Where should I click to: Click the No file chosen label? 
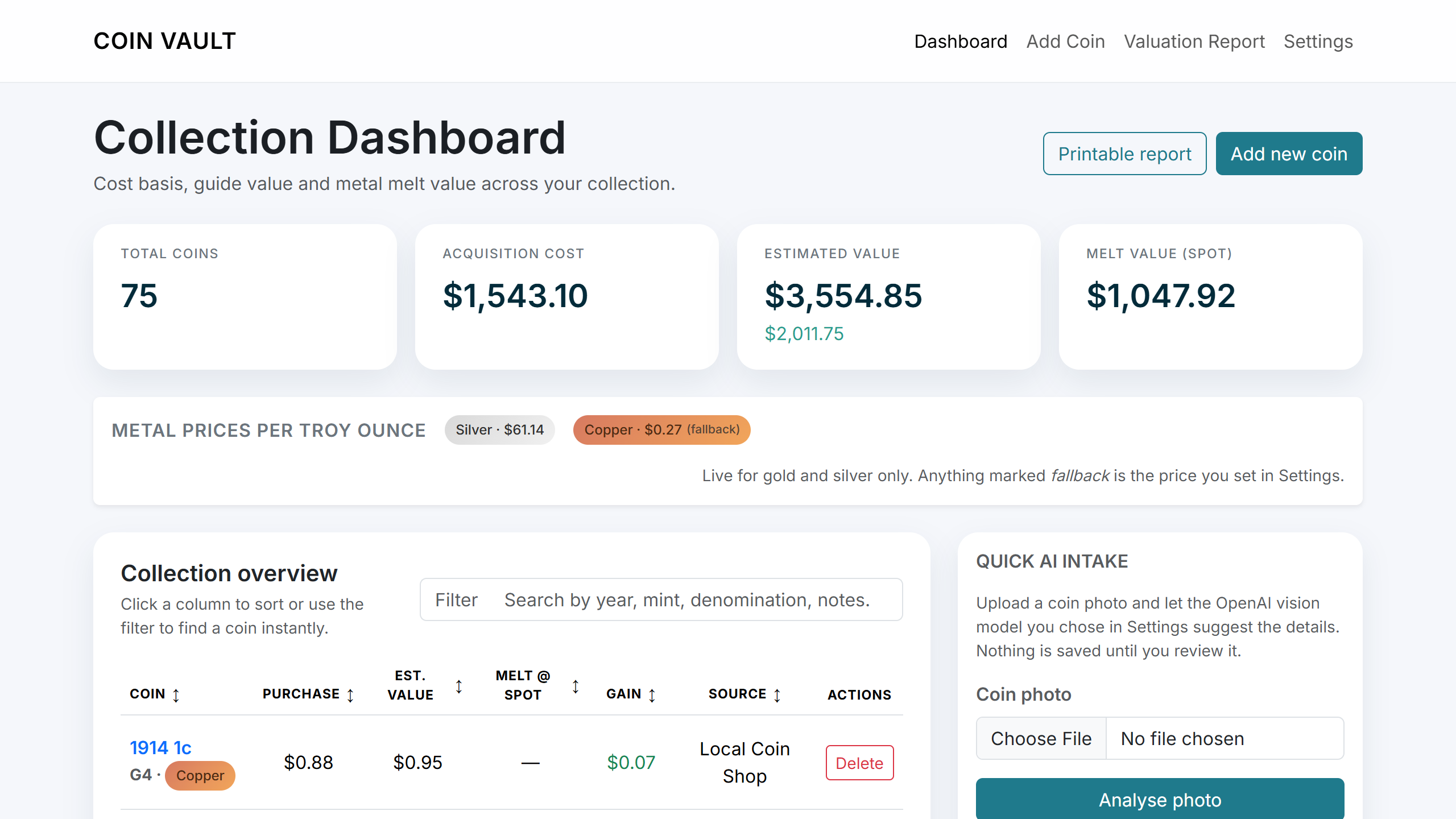coord(1182,738)
